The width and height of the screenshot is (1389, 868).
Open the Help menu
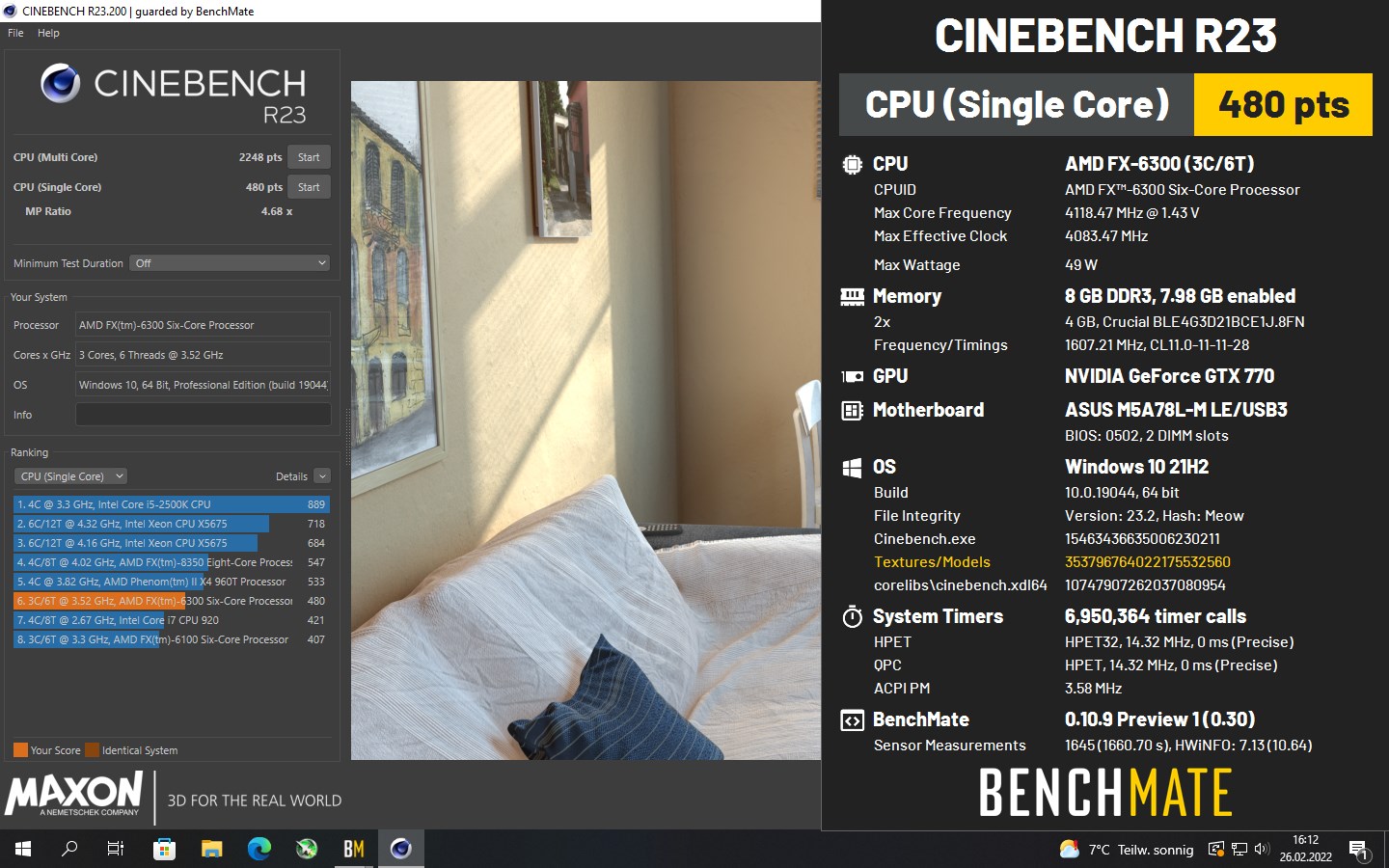click(48, 33)
